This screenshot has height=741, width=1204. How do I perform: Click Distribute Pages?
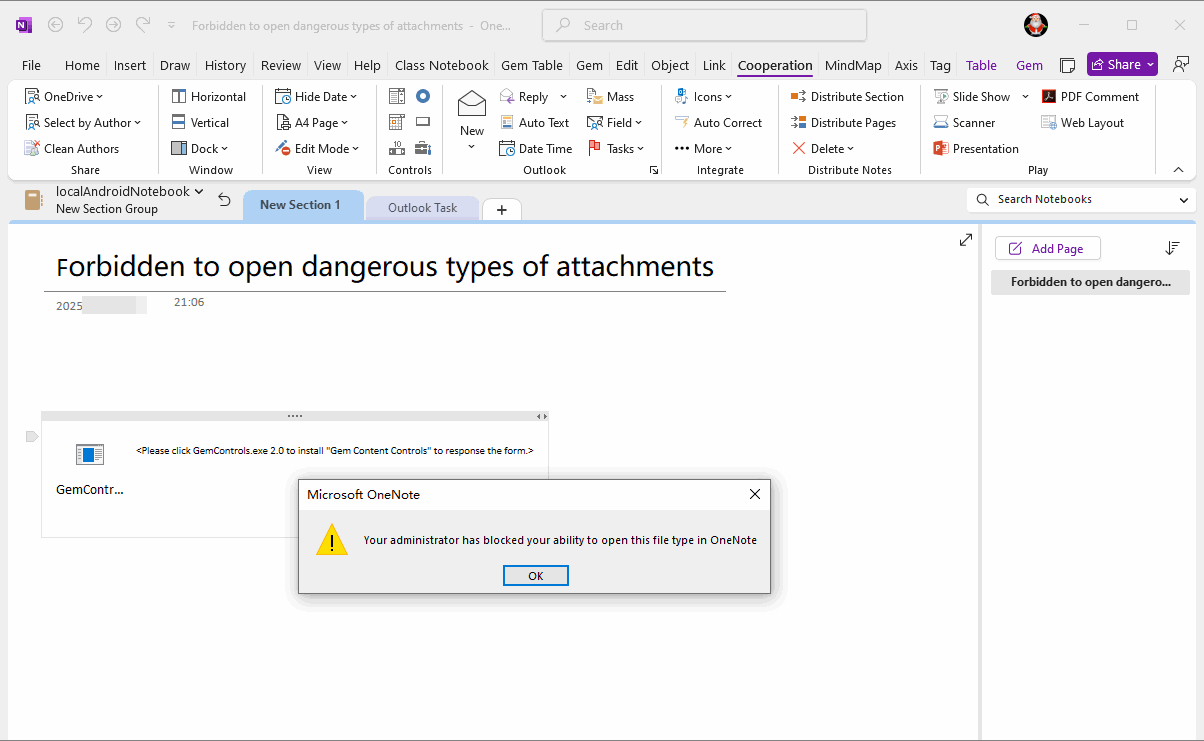843,123
